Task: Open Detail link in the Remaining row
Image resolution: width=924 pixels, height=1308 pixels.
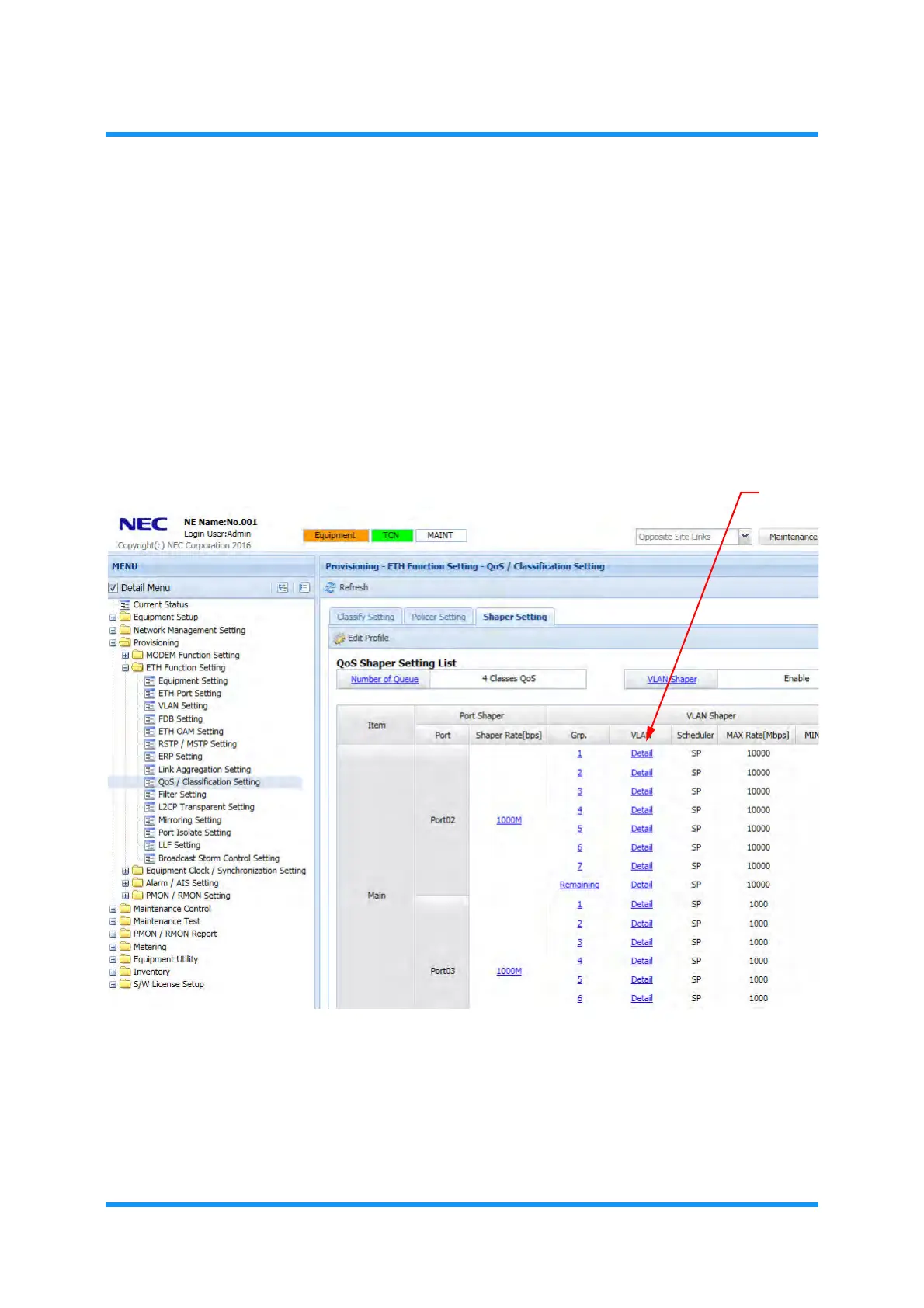Action: point(641,885)
